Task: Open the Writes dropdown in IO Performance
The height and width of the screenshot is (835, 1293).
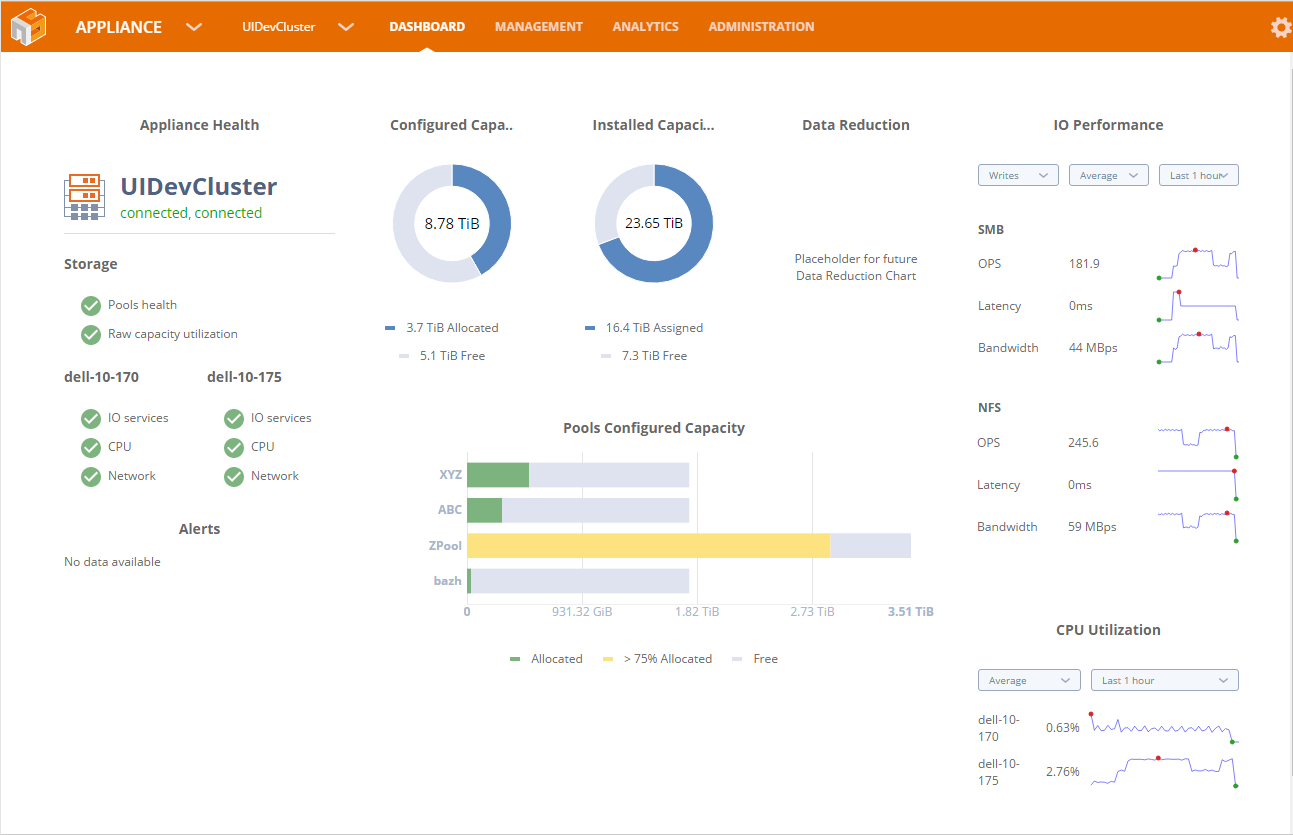Action: coord(1018,175)
